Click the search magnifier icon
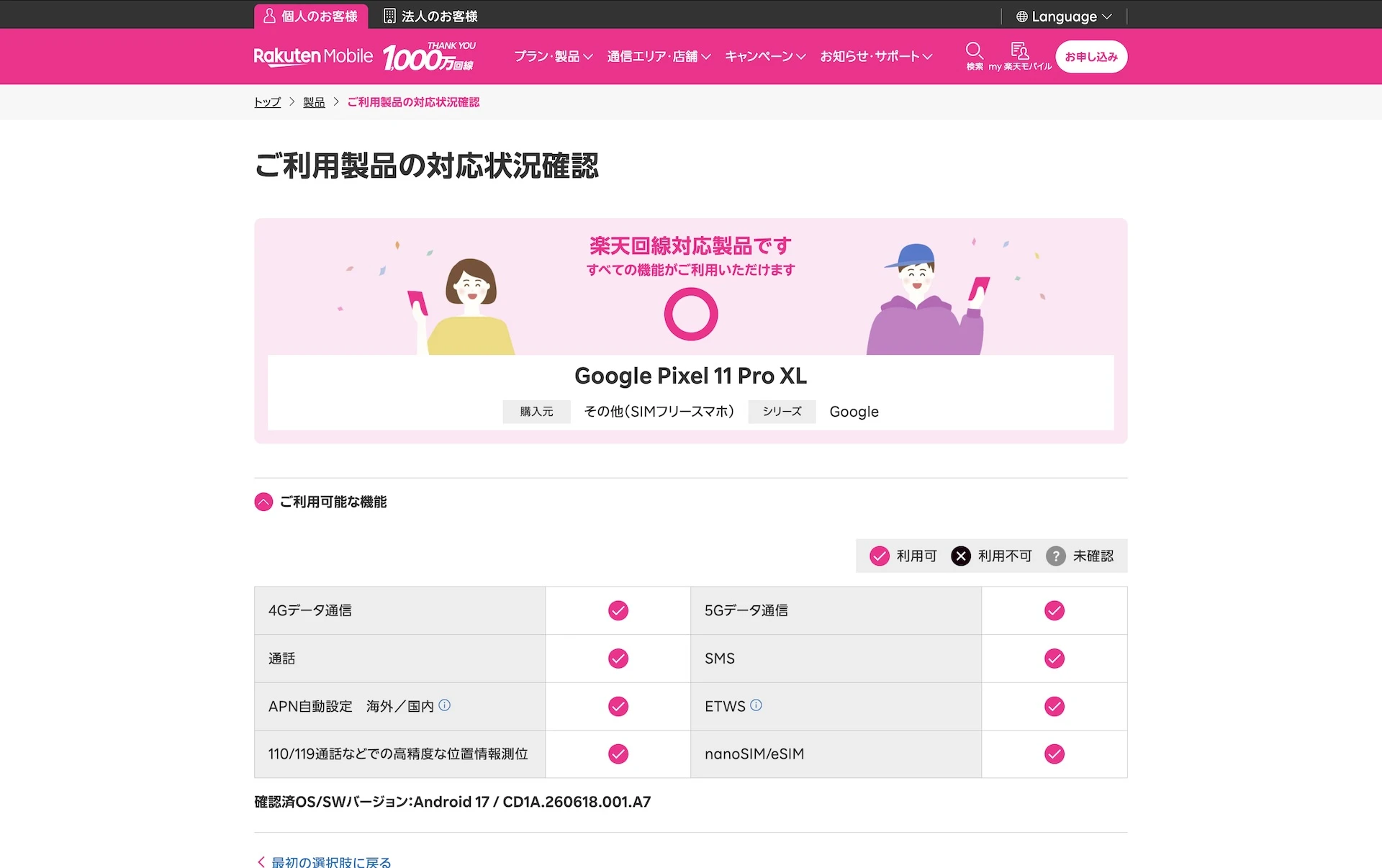The image size is (1382, 868). point(975,56)
